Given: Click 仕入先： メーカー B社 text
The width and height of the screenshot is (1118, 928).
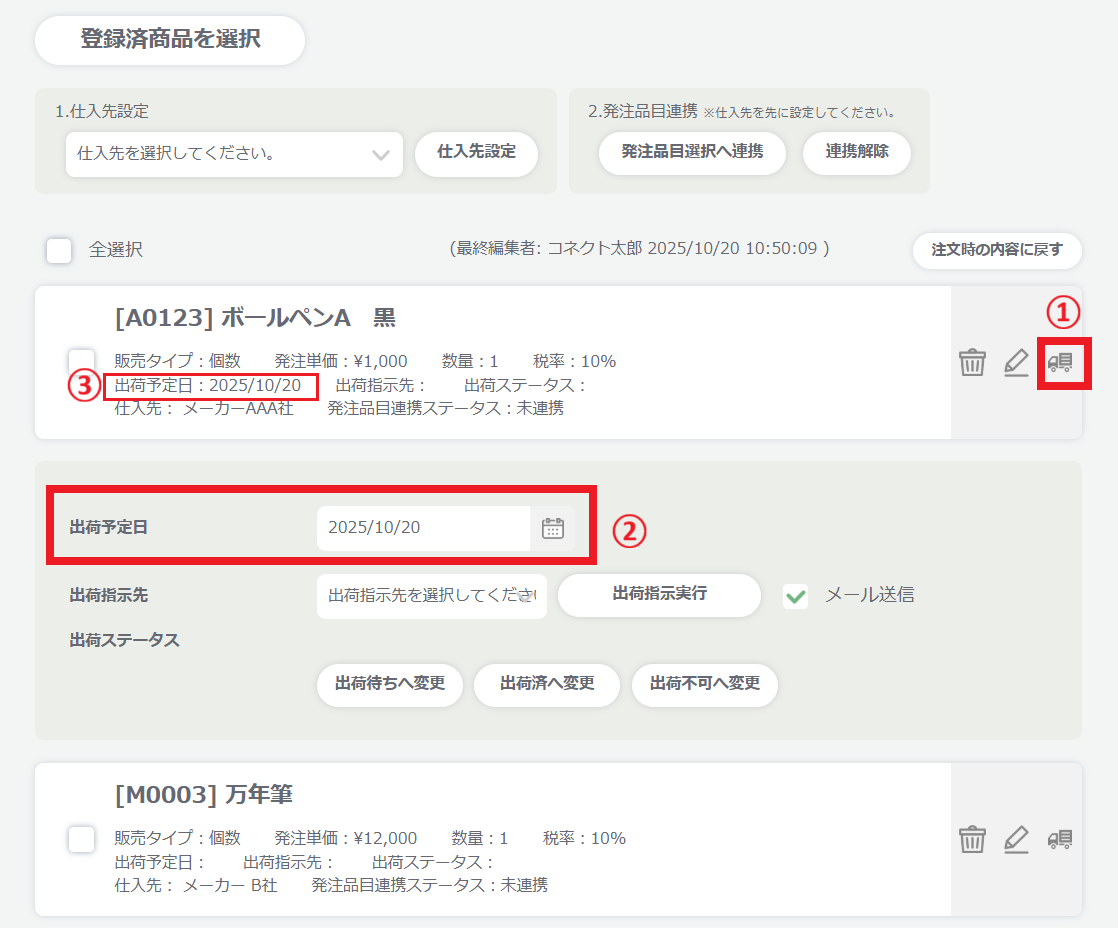Looking at the screenshot, I should [x=196, y=885].
